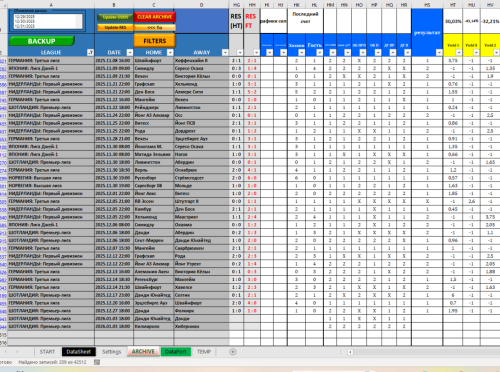
Task: Open the Yield X column filter dropdown
Action: pyautogui.click(x=476, y=53)
